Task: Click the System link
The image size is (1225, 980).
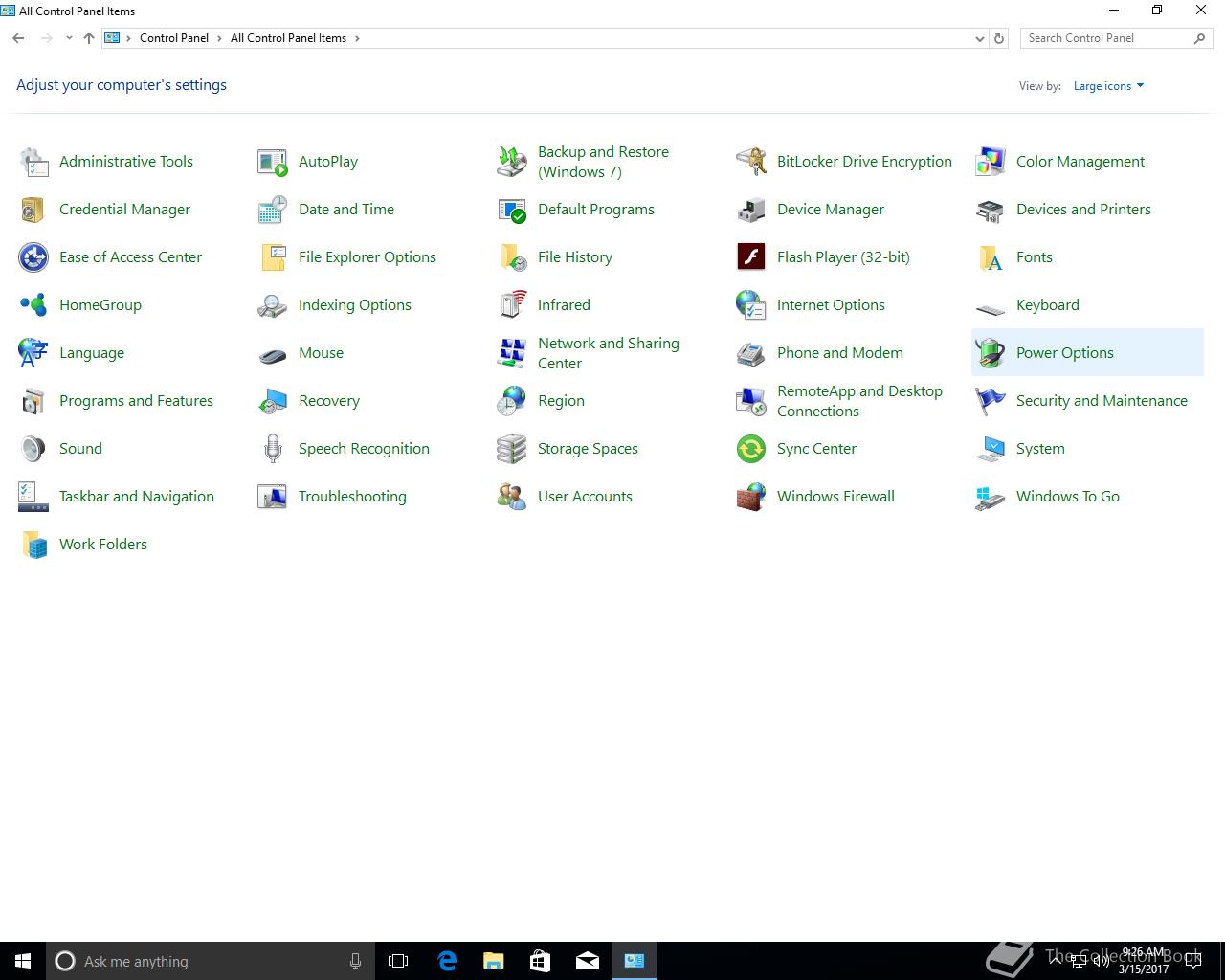Action: pos(1040,449)
